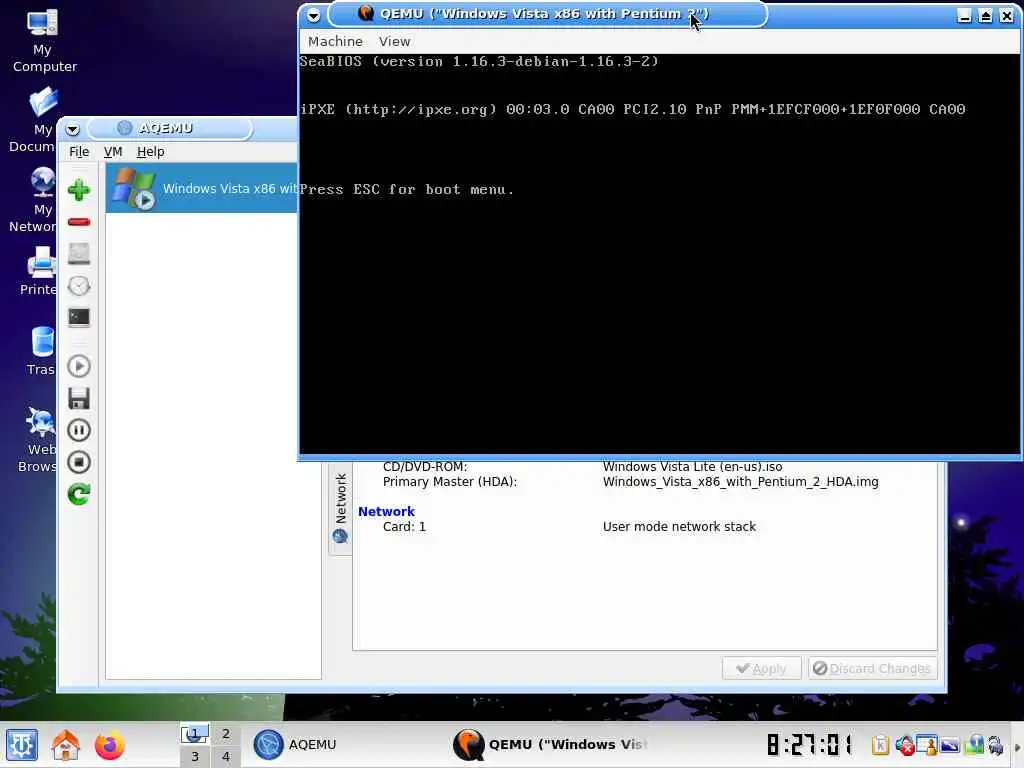Screen dimensions: 1024x768
Task: Switch to virtual desktop 1
Action: (x=195, y=734)
